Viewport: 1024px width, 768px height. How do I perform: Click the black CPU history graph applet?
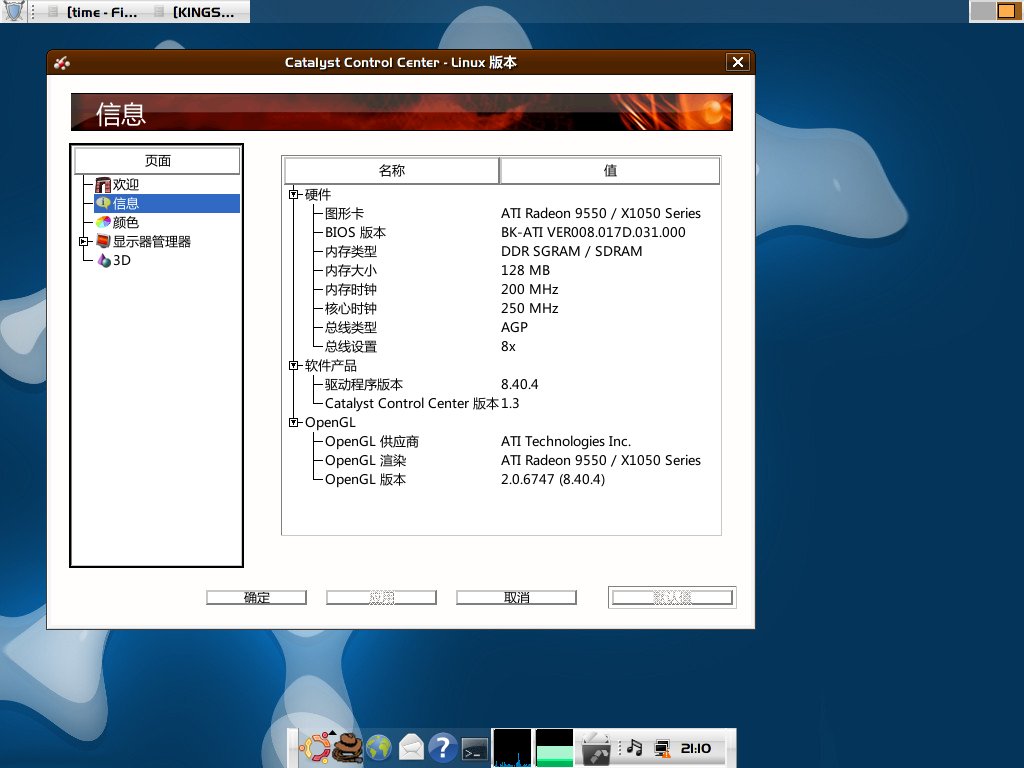[512, 748]
